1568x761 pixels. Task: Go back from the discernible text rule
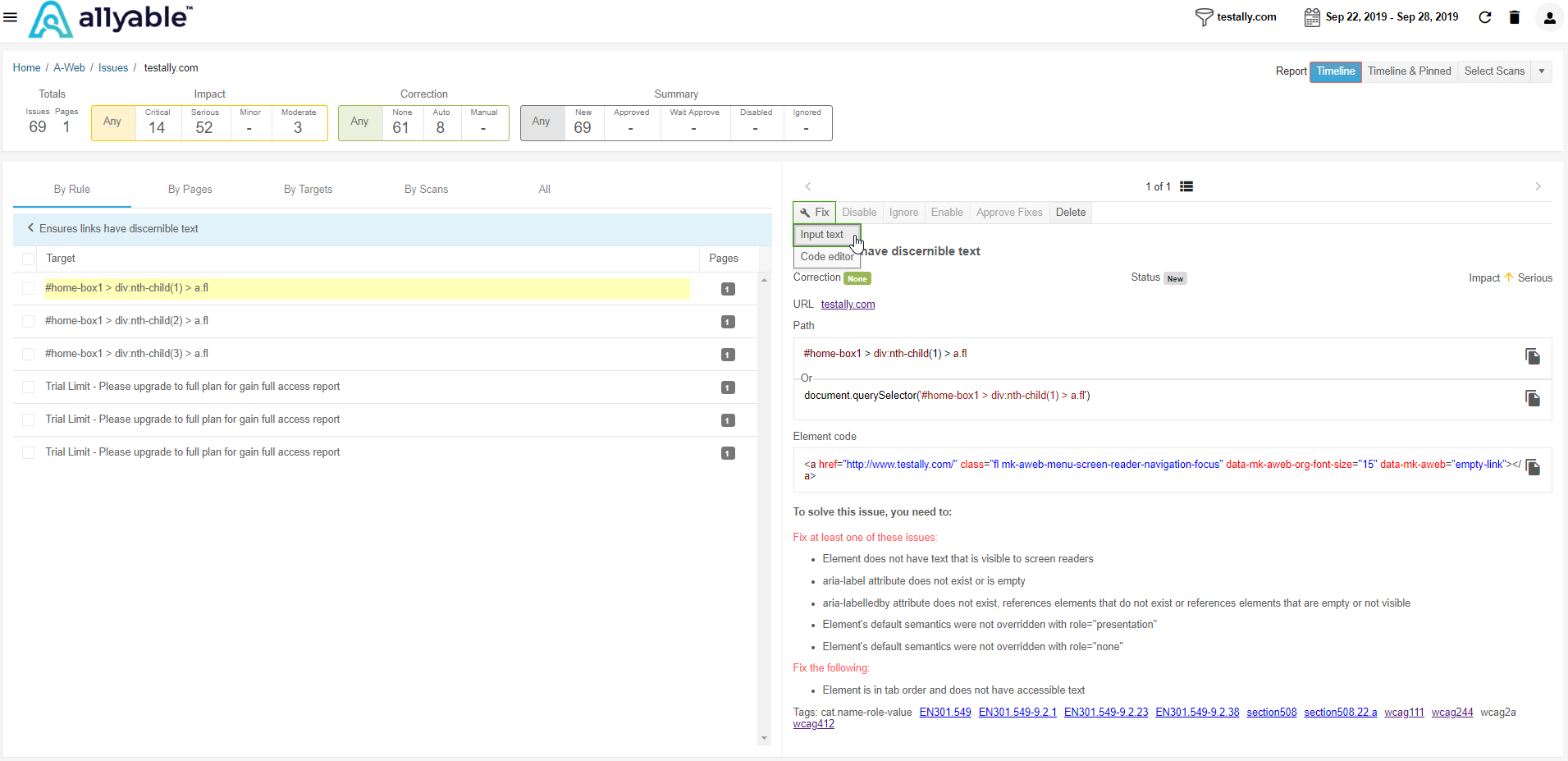pyautogui.click(x=31, y=228)
